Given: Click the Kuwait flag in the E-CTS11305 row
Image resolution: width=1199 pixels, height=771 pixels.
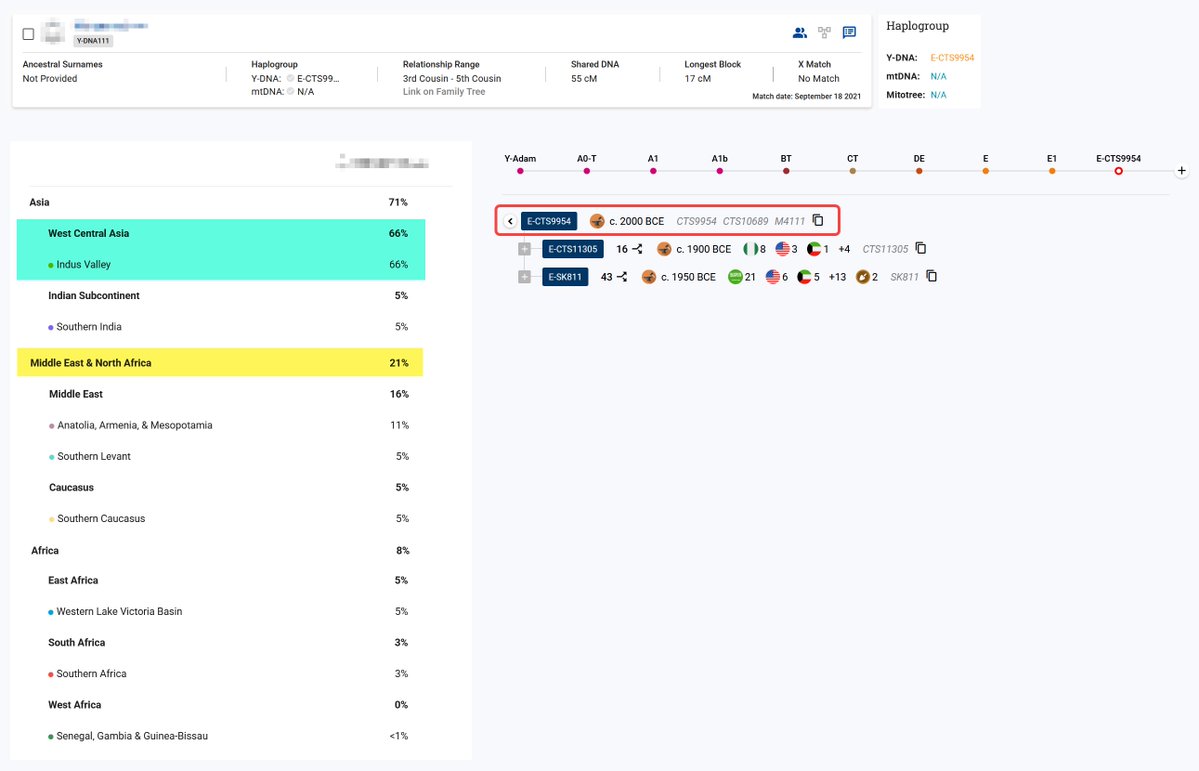Looking at the screenshot, I should click(814, 249).
